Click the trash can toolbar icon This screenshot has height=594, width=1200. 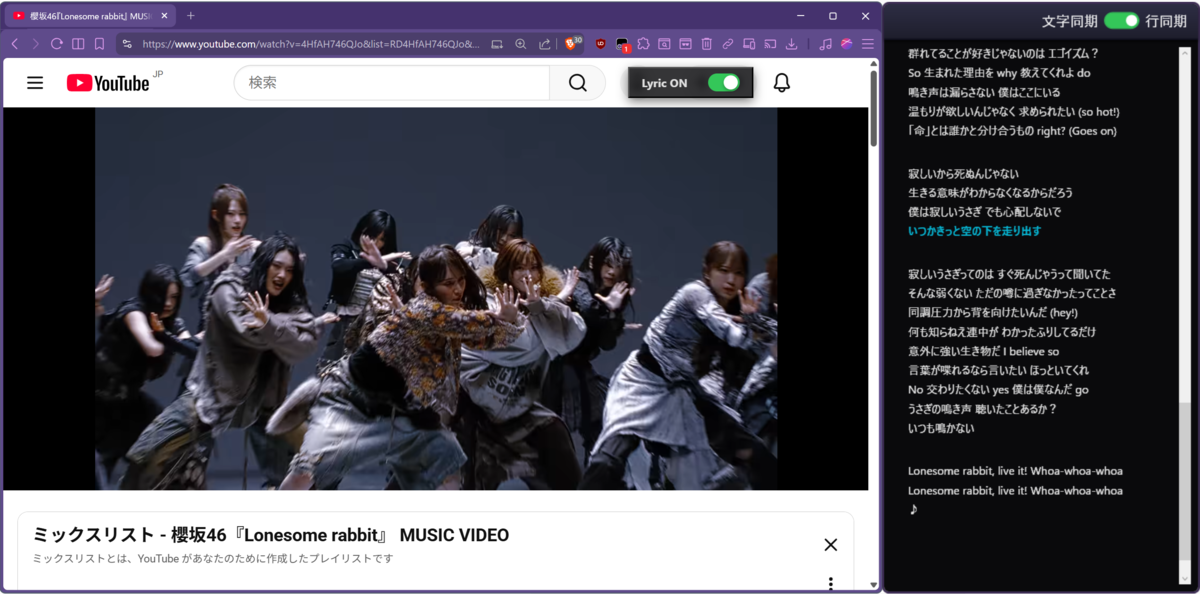[x=706, y=44]
